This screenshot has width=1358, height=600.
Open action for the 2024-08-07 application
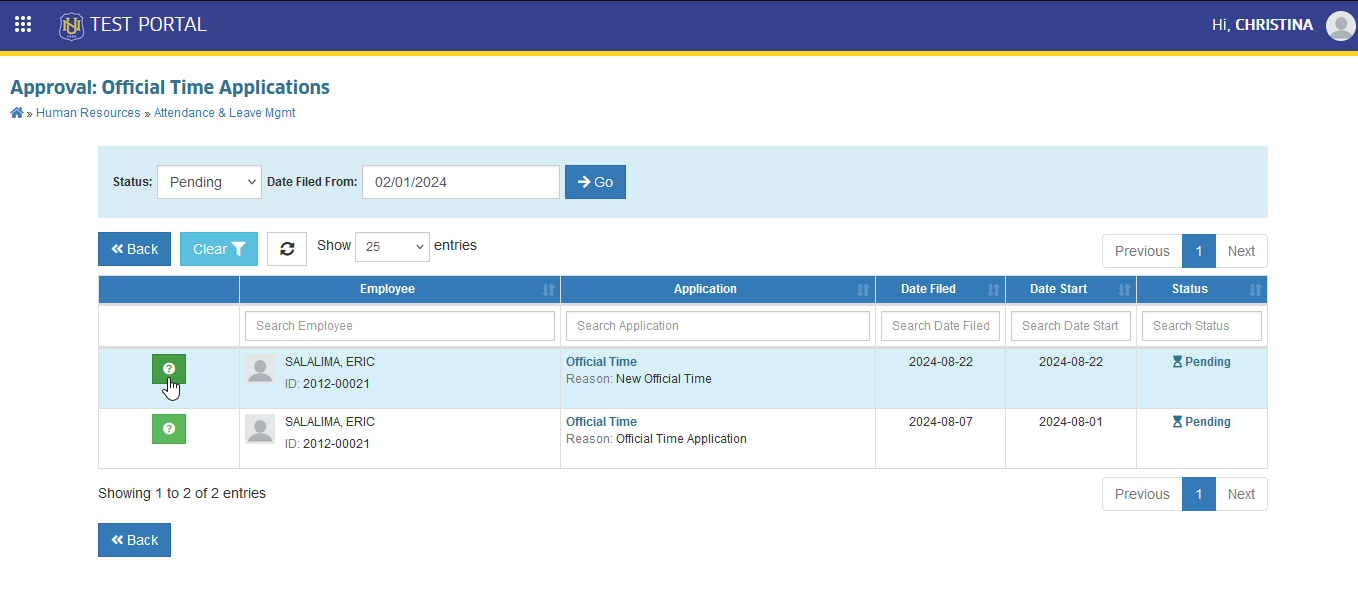point(169,429)
